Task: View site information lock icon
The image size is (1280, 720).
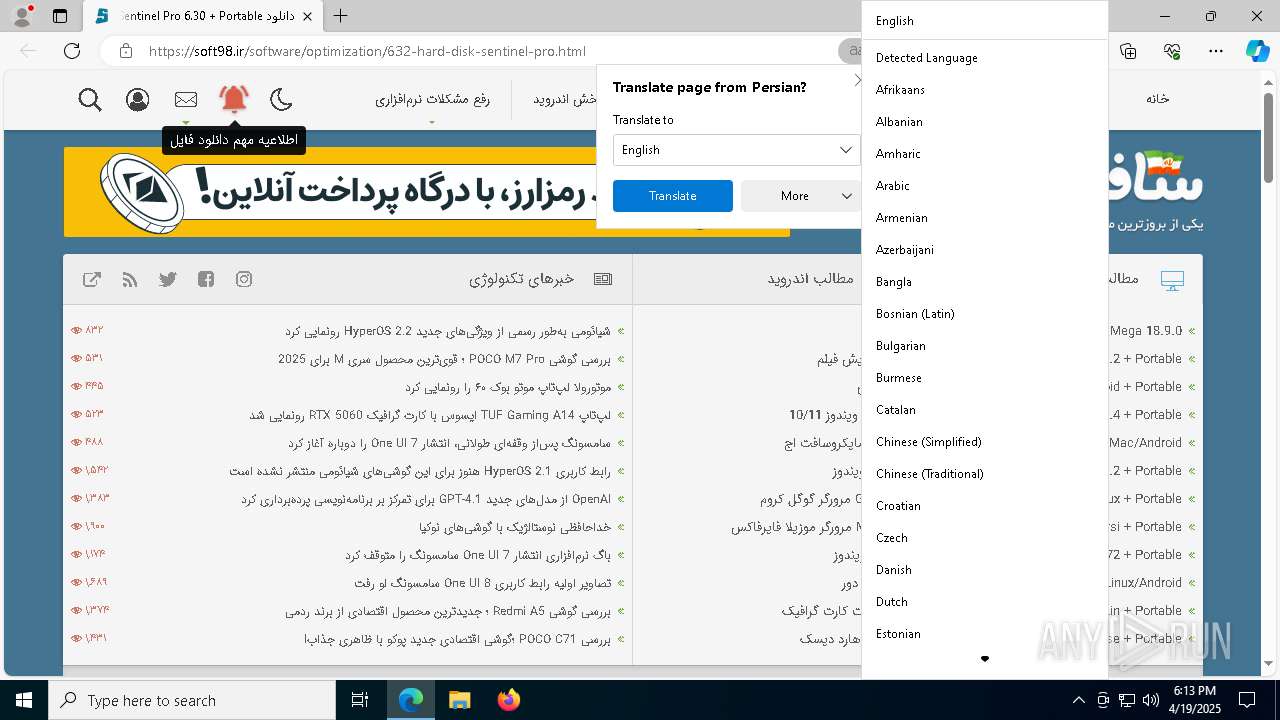Action: tap(125, 51)
